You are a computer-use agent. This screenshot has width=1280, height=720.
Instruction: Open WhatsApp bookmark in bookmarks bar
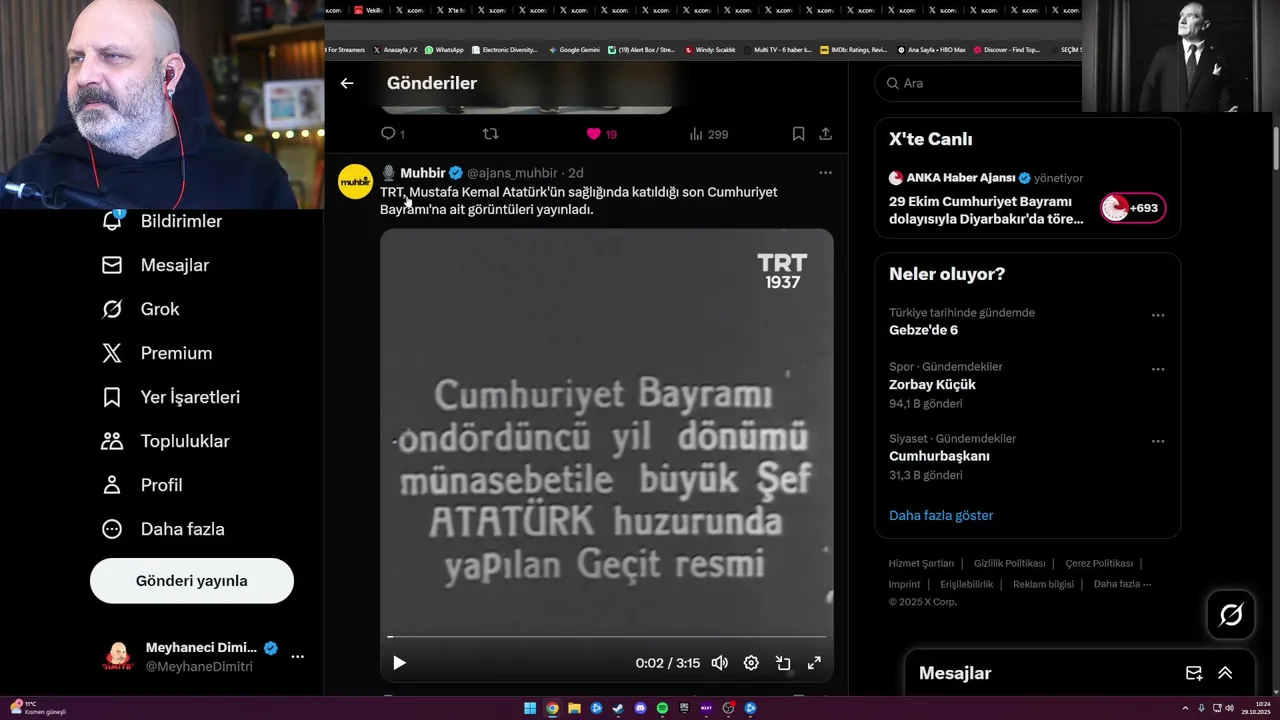444,50
